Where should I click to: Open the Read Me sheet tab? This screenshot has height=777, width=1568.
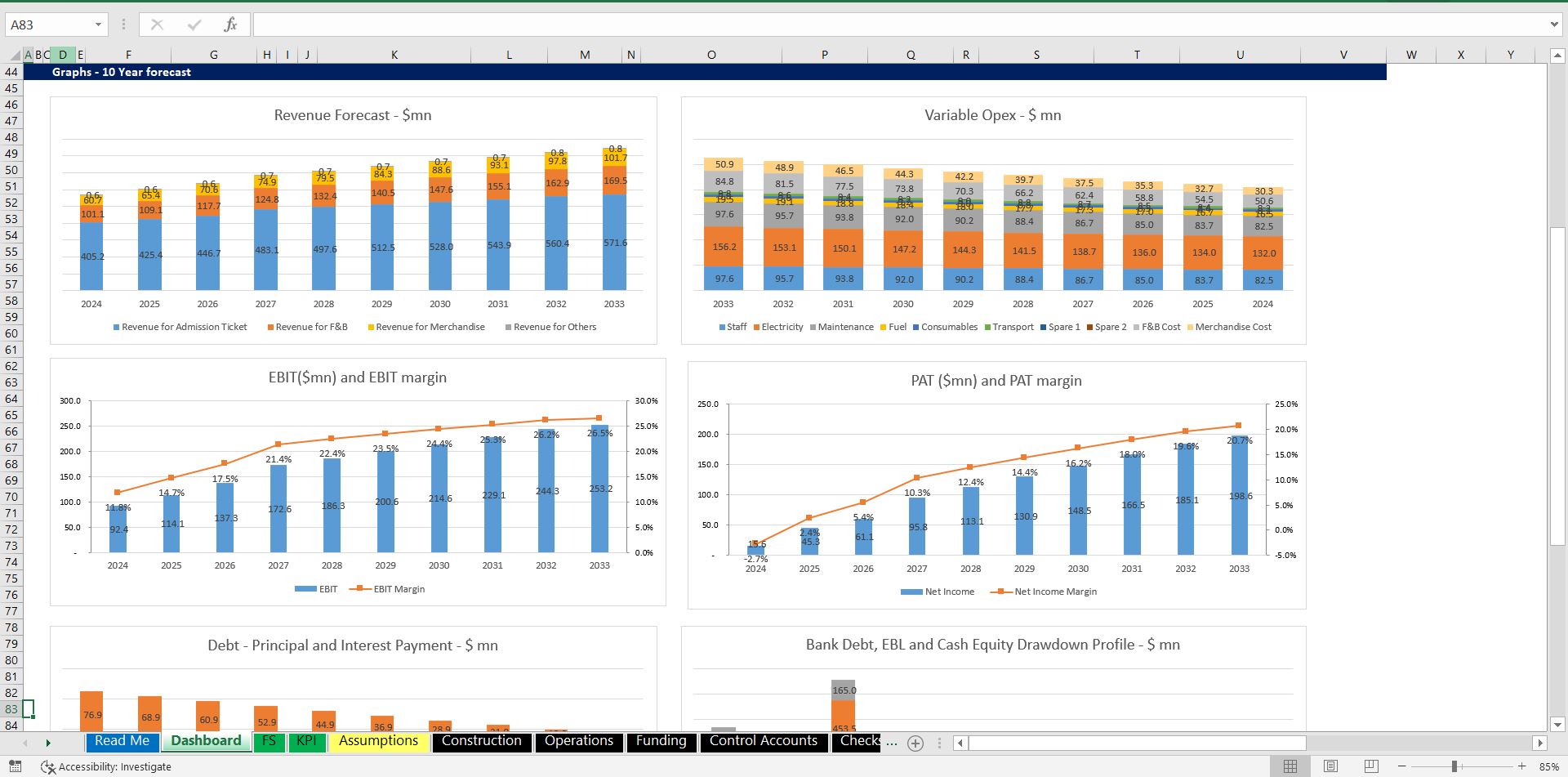click(122, 741)
